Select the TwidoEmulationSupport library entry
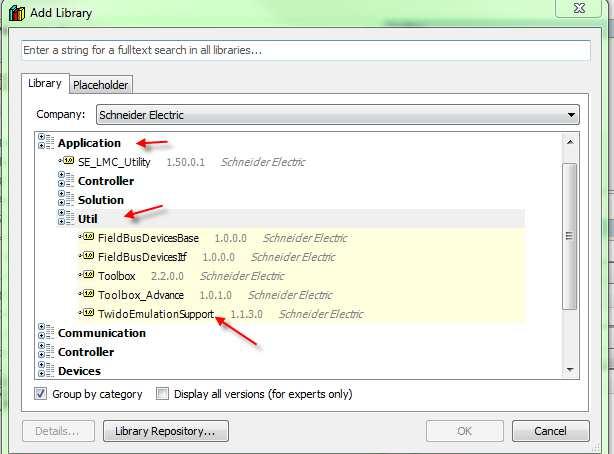Viewport: 614px width, 454px height. coord(156,314)
